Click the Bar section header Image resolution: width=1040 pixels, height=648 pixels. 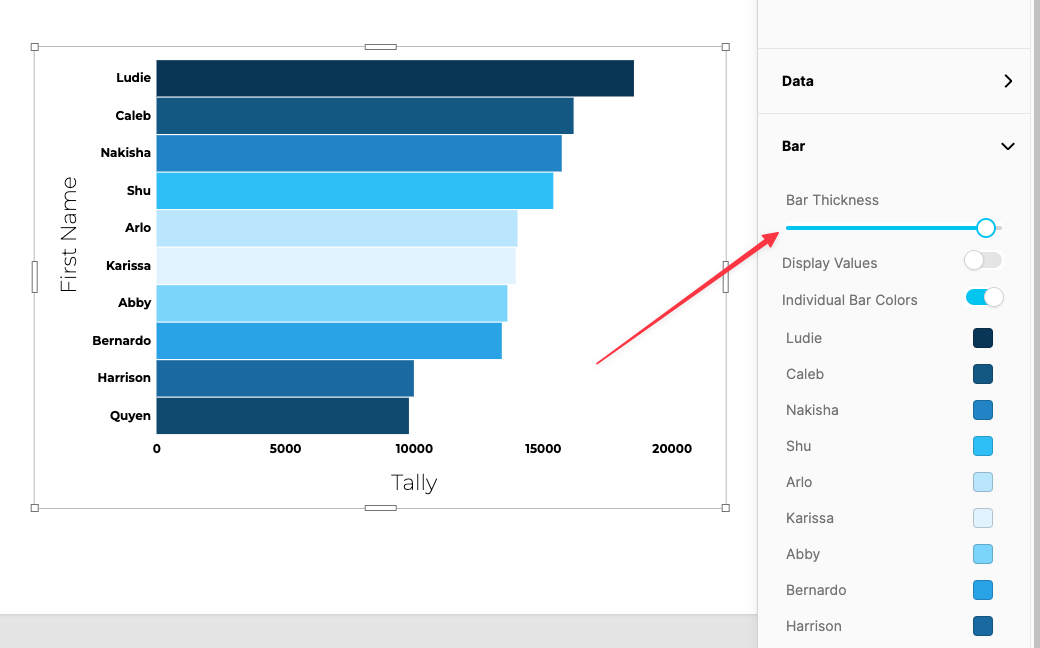(793, 146)
